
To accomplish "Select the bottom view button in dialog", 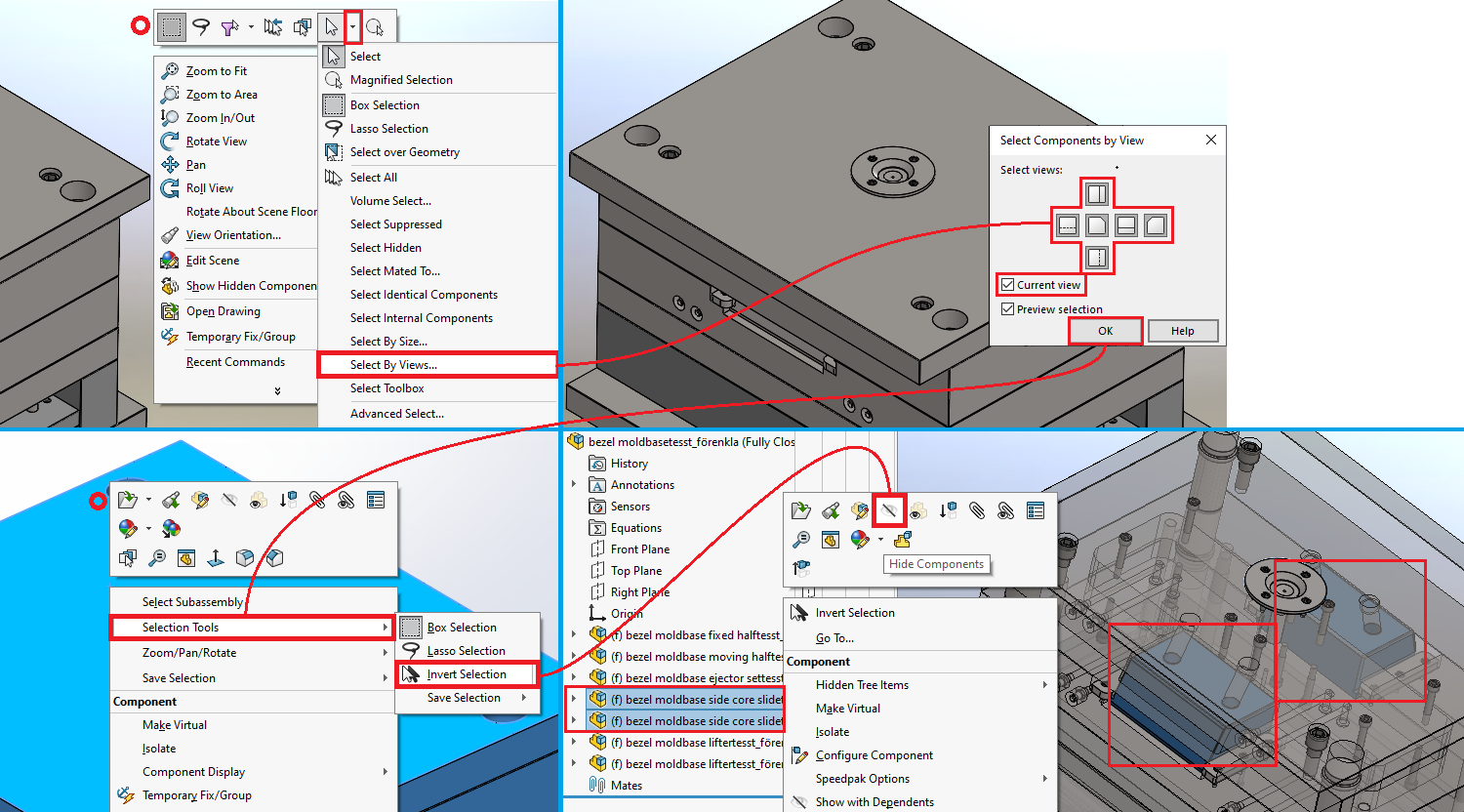I will (1097, 258).
